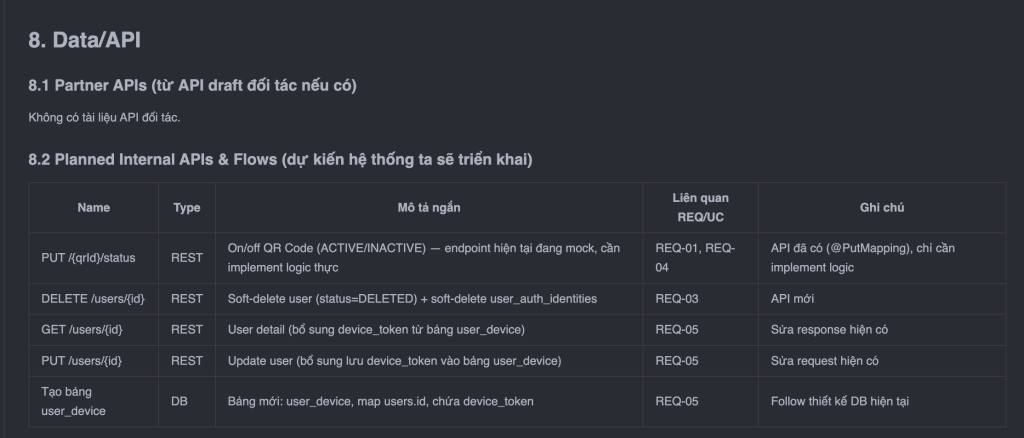Click the 'Ghi chú' column header
1024x438 pixels.
click(881, 208)
